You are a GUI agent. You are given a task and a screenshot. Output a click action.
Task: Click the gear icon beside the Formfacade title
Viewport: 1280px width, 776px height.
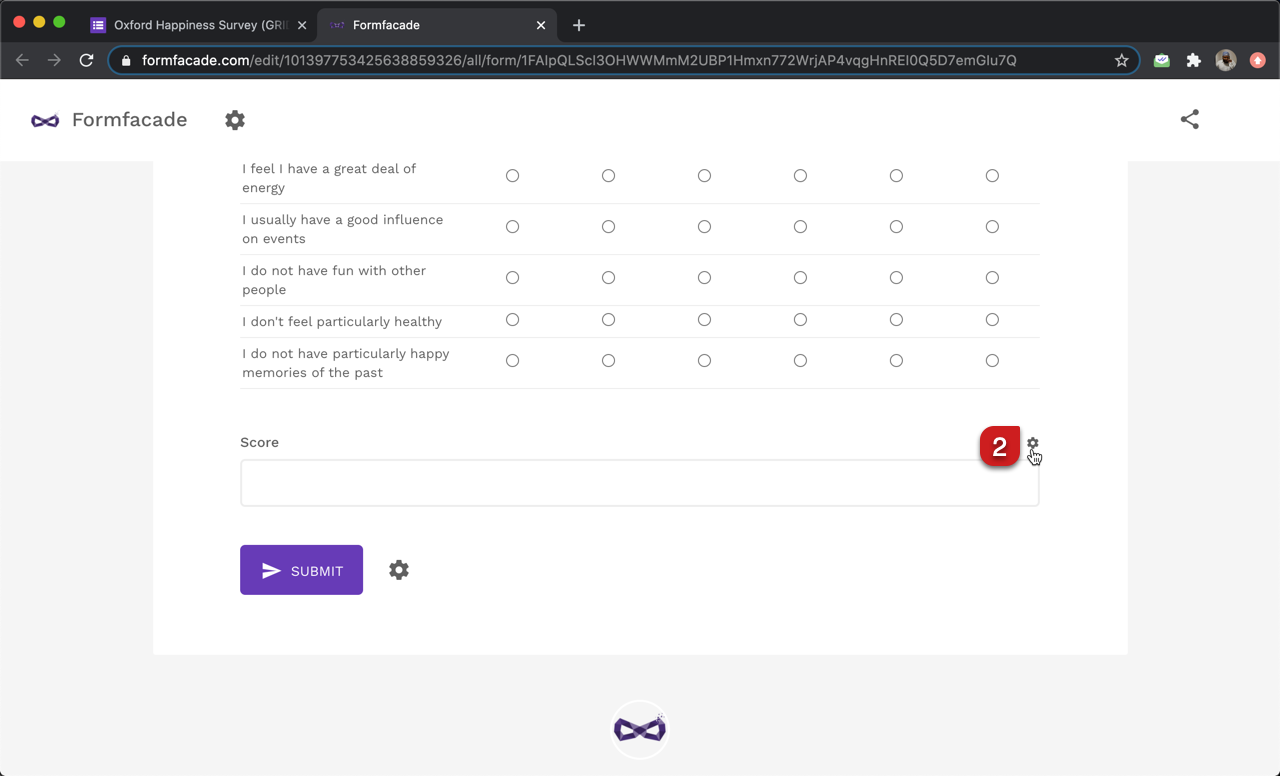[235, 120]
